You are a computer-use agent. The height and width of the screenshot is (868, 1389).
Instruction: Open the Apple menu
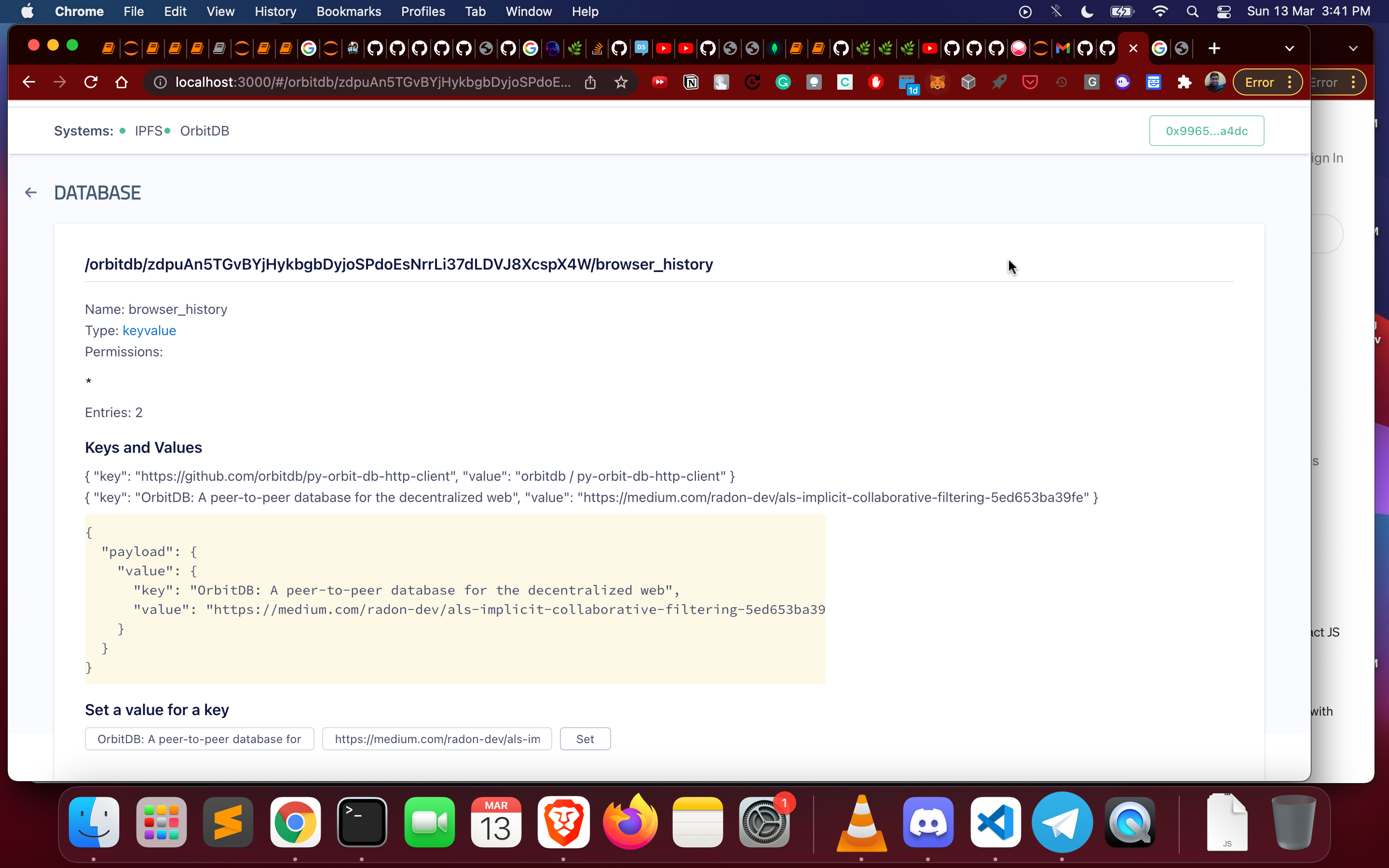(27, 12)
